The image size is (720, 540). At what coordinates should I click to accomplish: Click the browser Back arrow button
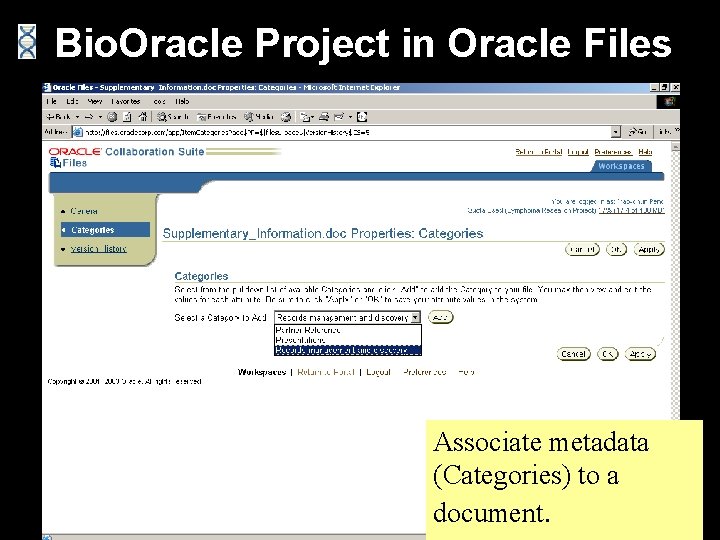(x=58, y=117)
